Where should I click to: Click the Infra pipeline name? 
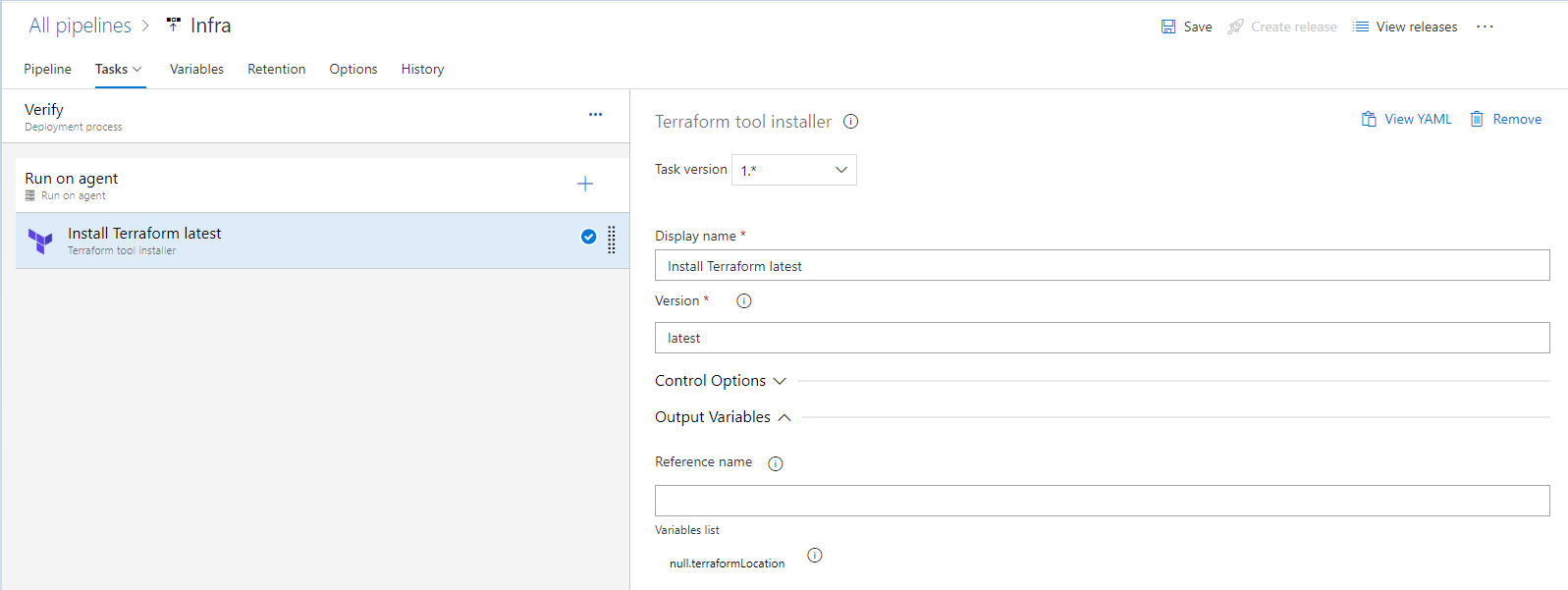coord(211,26)
